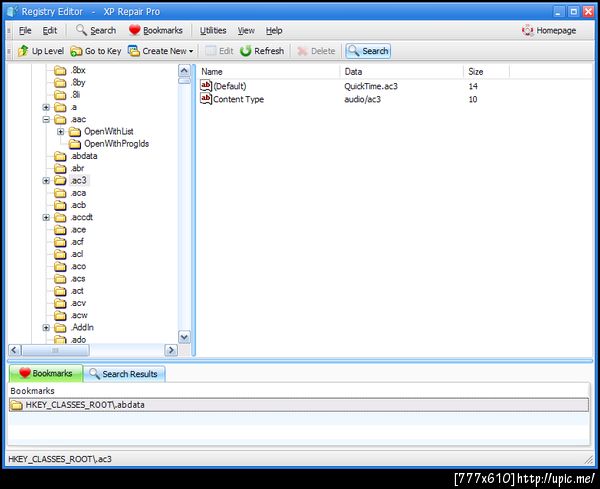
Task: Click the greyed Delete toolbar button
Action: 316,51
